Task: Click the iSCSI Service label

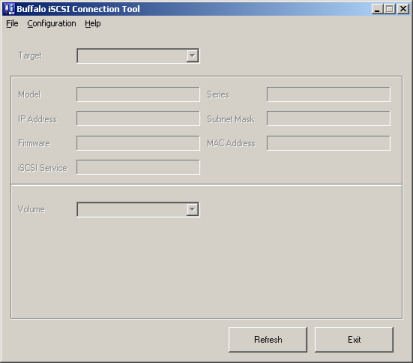Action: pos(42,168)
